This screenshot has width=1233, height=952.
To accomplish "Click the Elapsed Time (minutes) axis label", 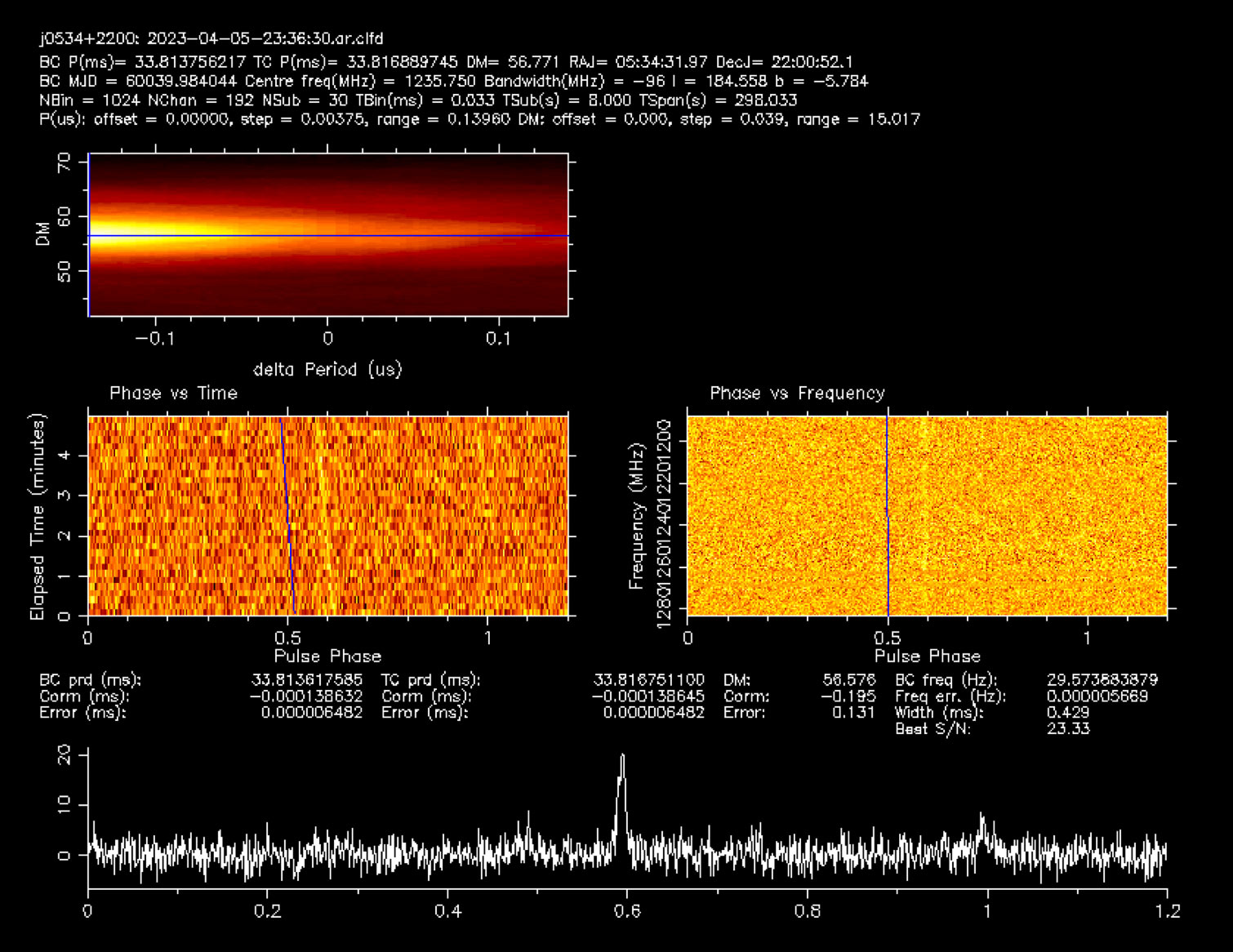I will [x=37, y=516].
